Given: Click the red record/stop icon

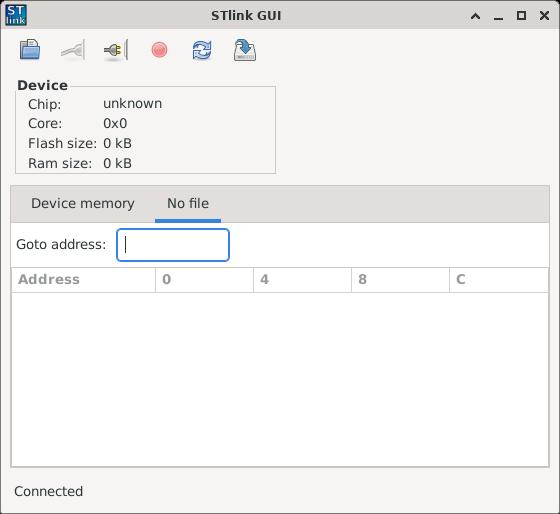Looking at the screenshot, I should [159, 50].
